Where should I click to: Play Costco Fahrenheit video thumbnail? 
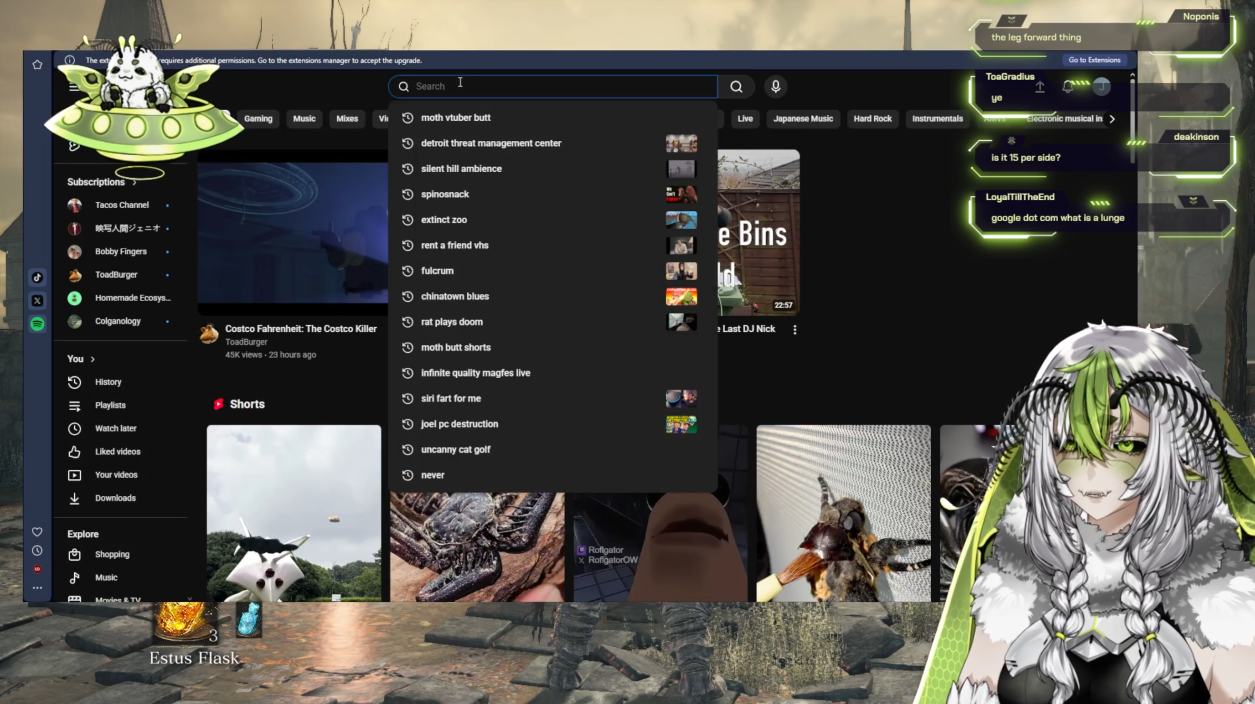click(x=292, y=233)
